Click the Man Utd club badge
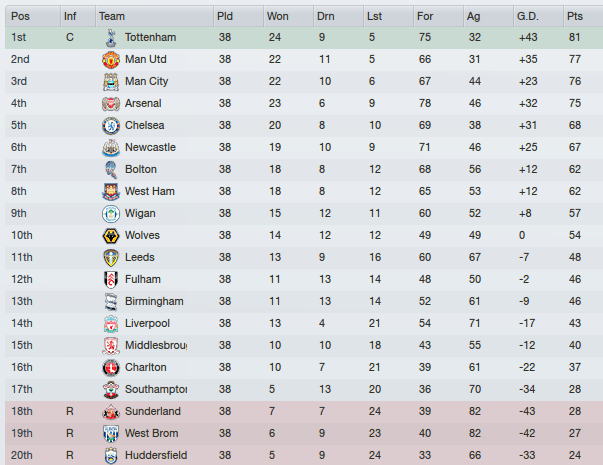This screenshot has width=603, height=465. click(x=110, y=60)
